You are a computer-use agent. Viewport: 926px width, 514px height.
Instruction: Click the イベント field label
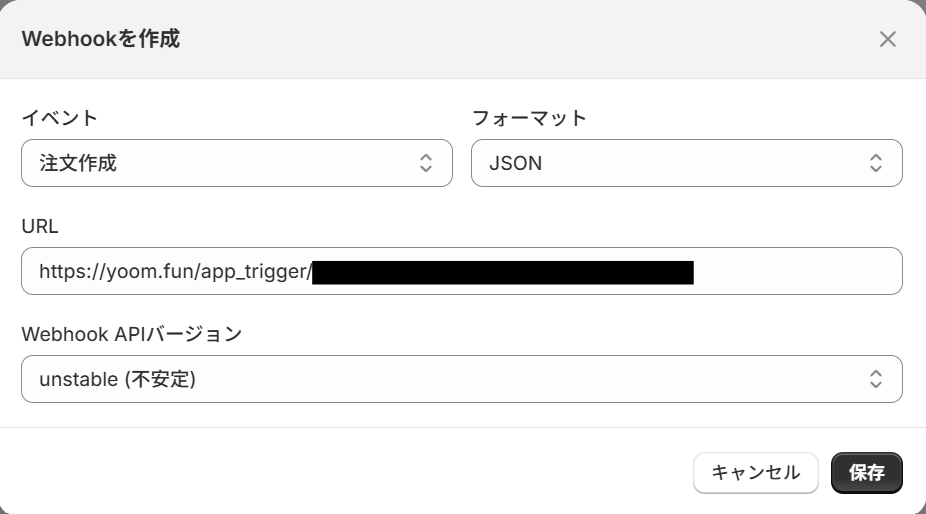pos(60,118)
